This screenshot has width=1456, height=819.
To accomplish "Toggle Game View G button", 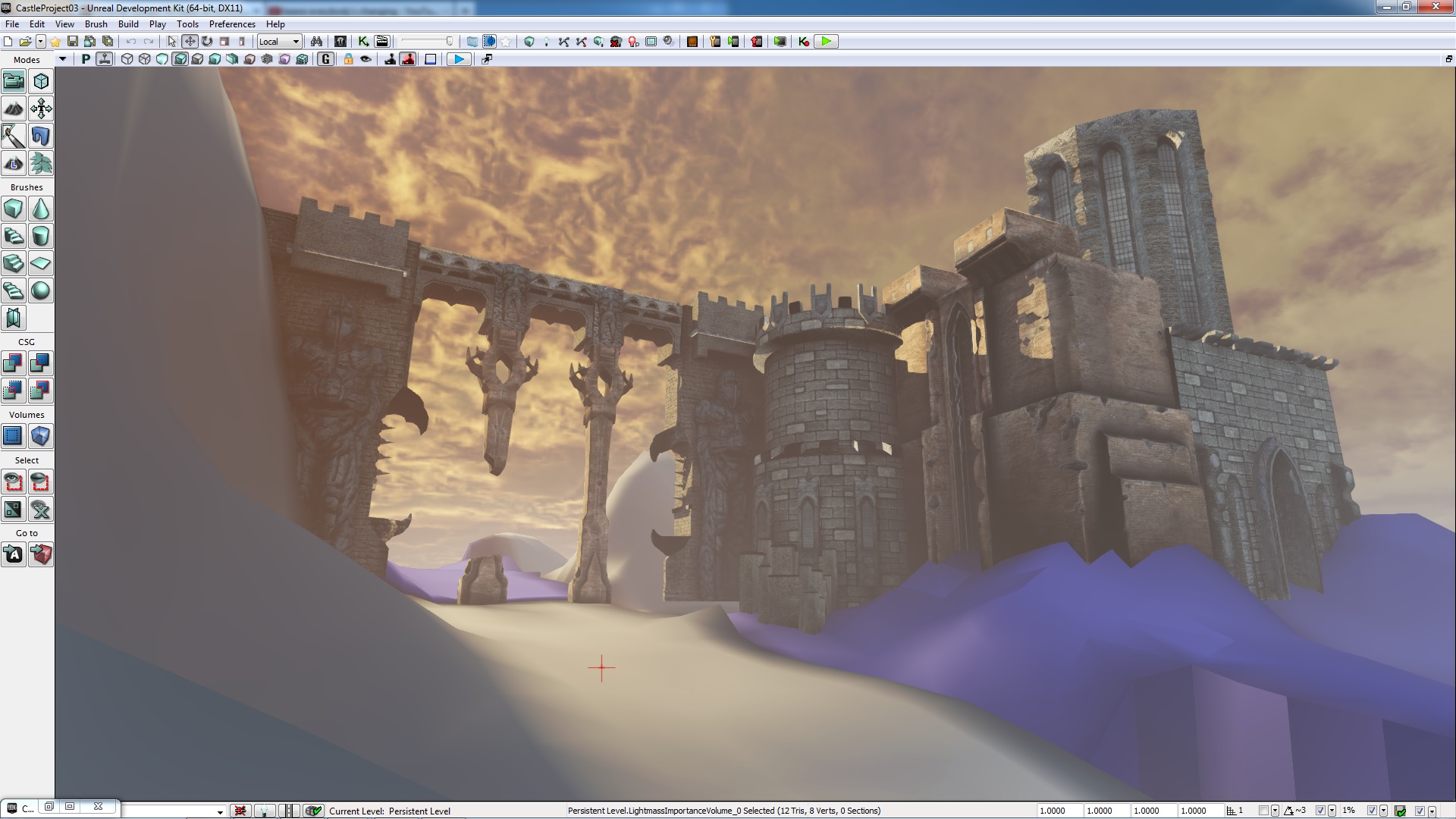I will pos(326,59).
